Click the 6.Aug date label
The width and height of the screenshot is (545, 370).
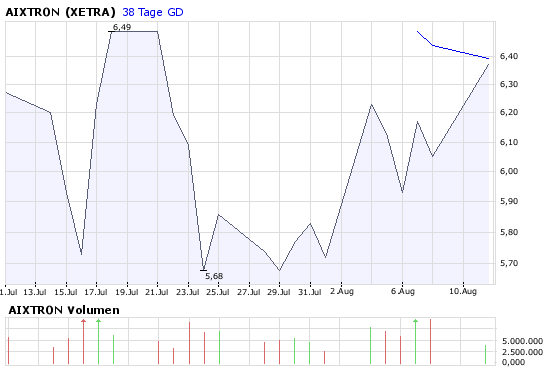(x=403, y=291)
